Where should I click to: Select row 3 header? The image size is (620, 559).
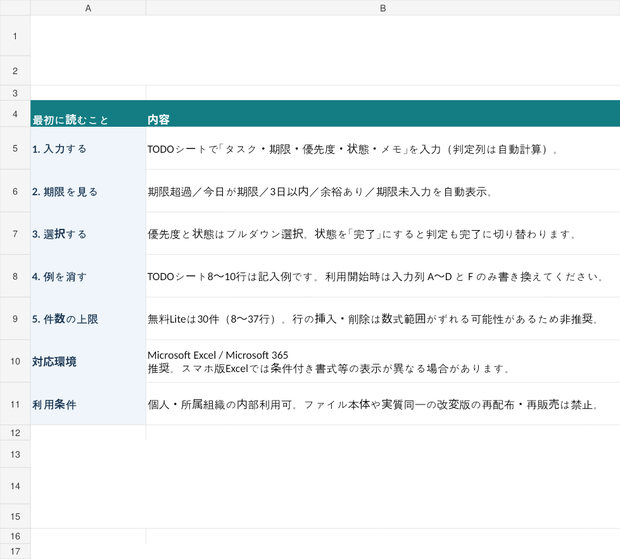point(15,93)
